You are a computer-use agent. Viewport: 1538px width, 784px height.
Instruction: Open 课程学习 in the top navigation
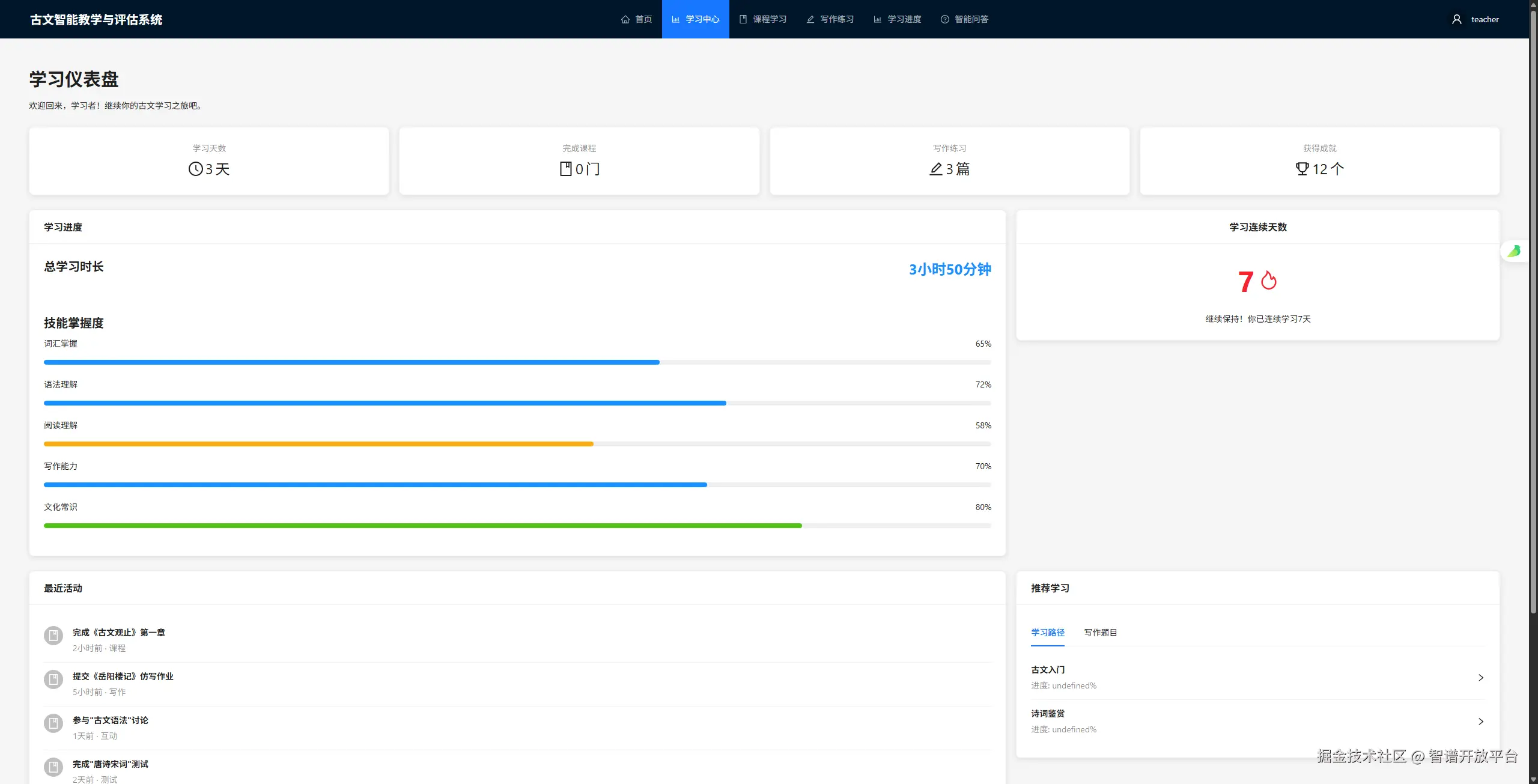point(762,19)
